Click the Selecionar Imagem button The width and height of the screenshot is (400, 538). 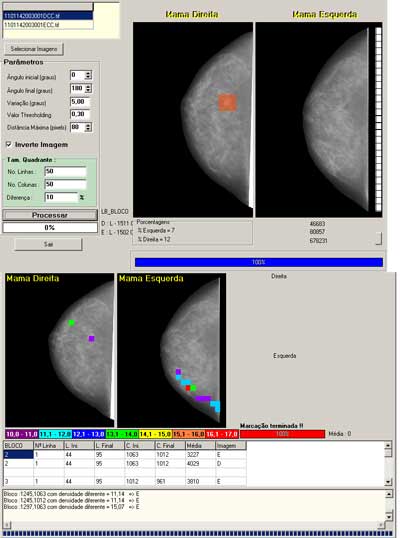(34, 49)
